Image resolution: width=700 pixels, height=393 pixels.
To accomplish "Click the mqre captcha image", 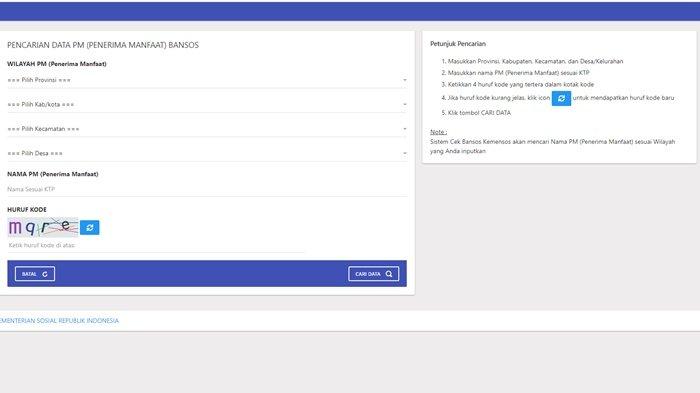I will [43, 227].
